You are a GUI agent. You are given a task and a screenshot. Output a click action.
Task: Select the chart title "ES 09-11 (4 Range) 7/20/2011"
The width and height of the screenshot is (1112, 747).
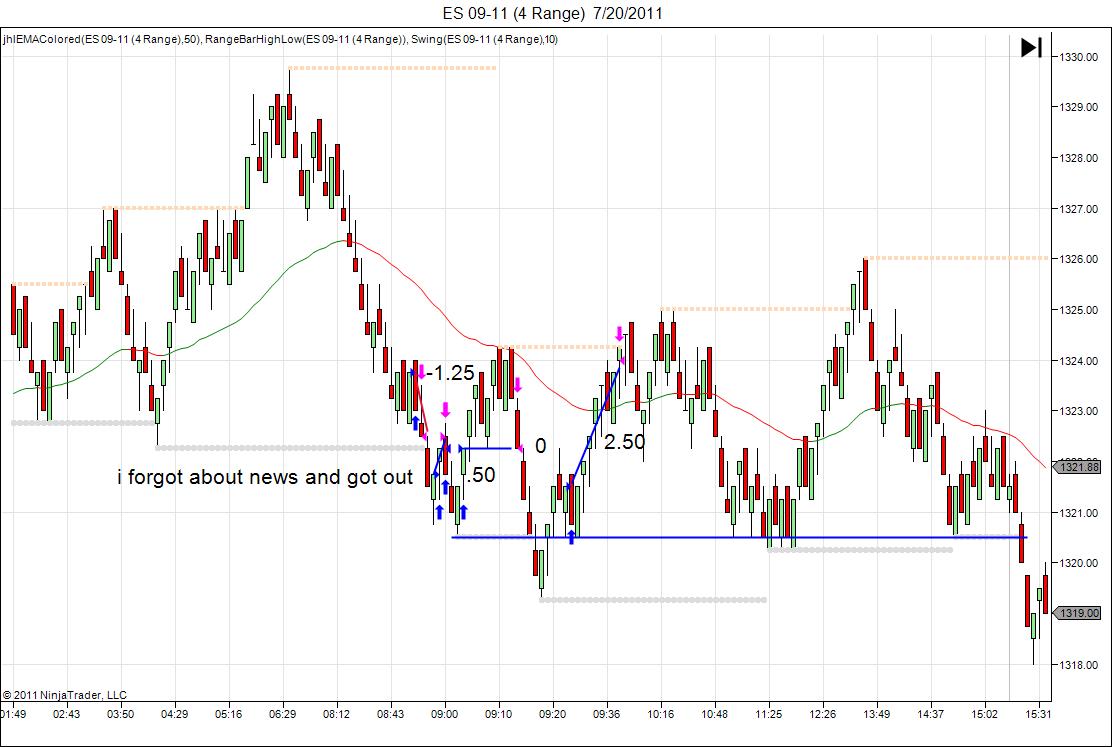pyautogui.click(x=552, y=13)
